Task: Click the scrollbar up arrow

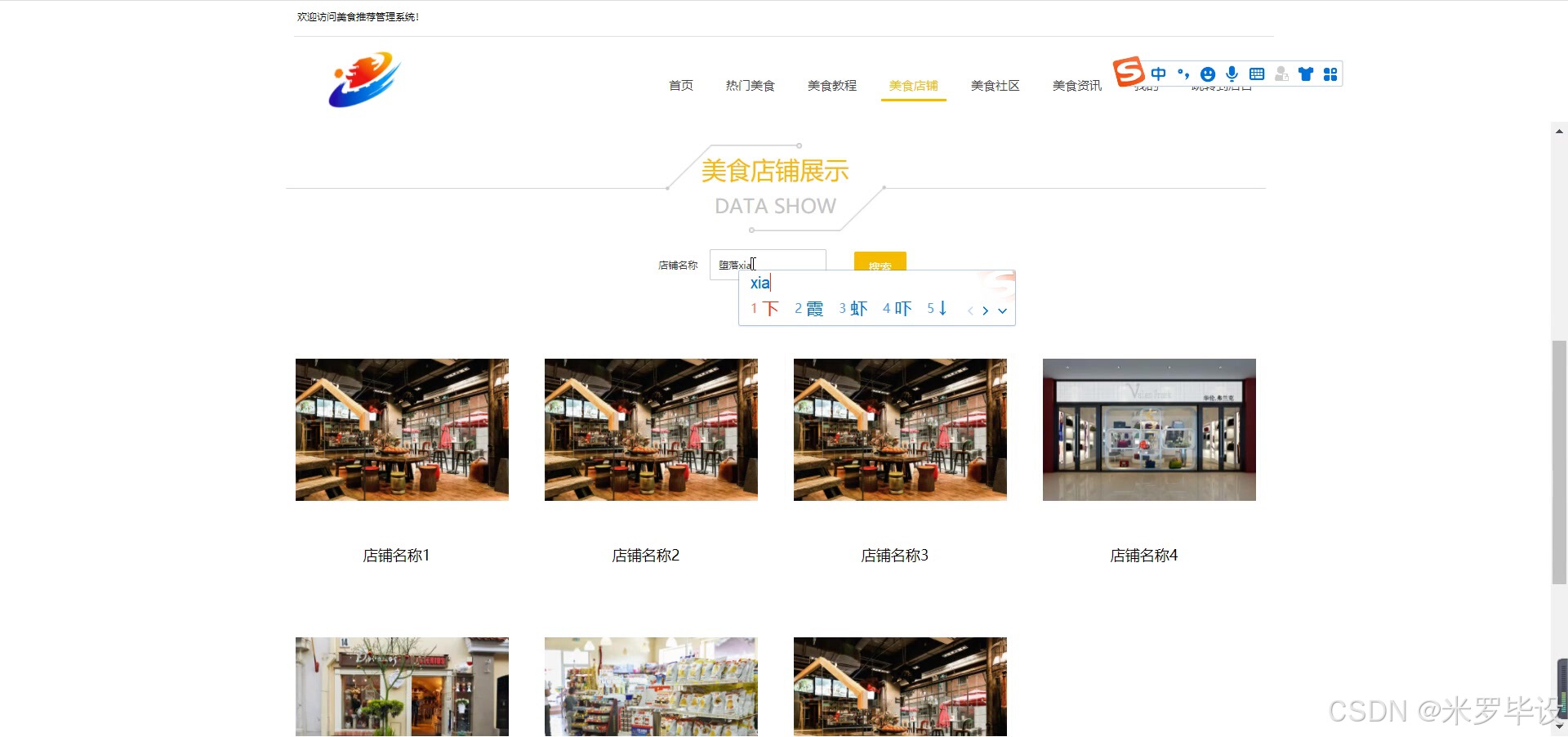Action: (1559, 131)
